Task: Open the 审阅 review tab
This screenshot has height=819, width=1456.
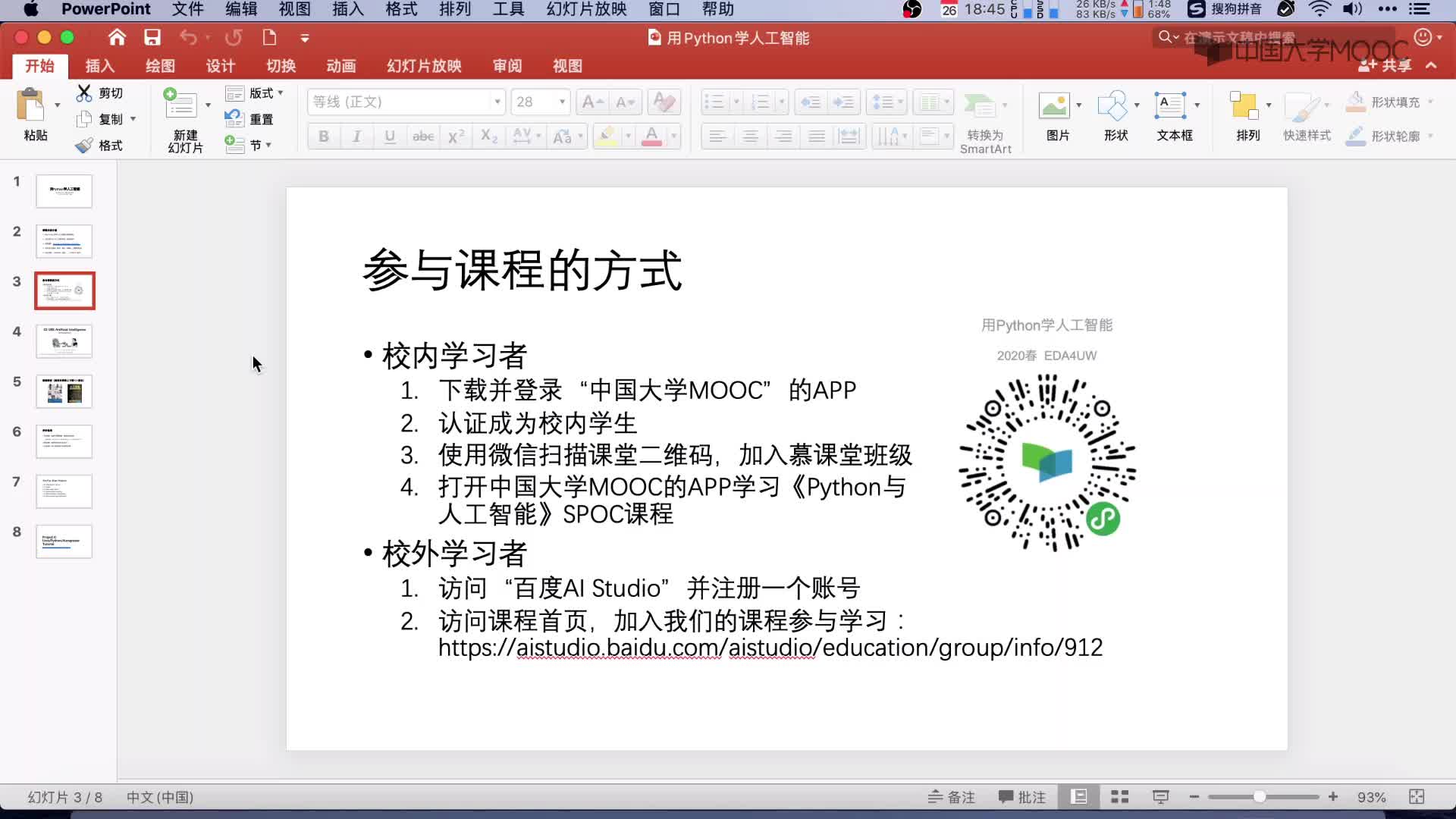Action: tap(507, 66)
